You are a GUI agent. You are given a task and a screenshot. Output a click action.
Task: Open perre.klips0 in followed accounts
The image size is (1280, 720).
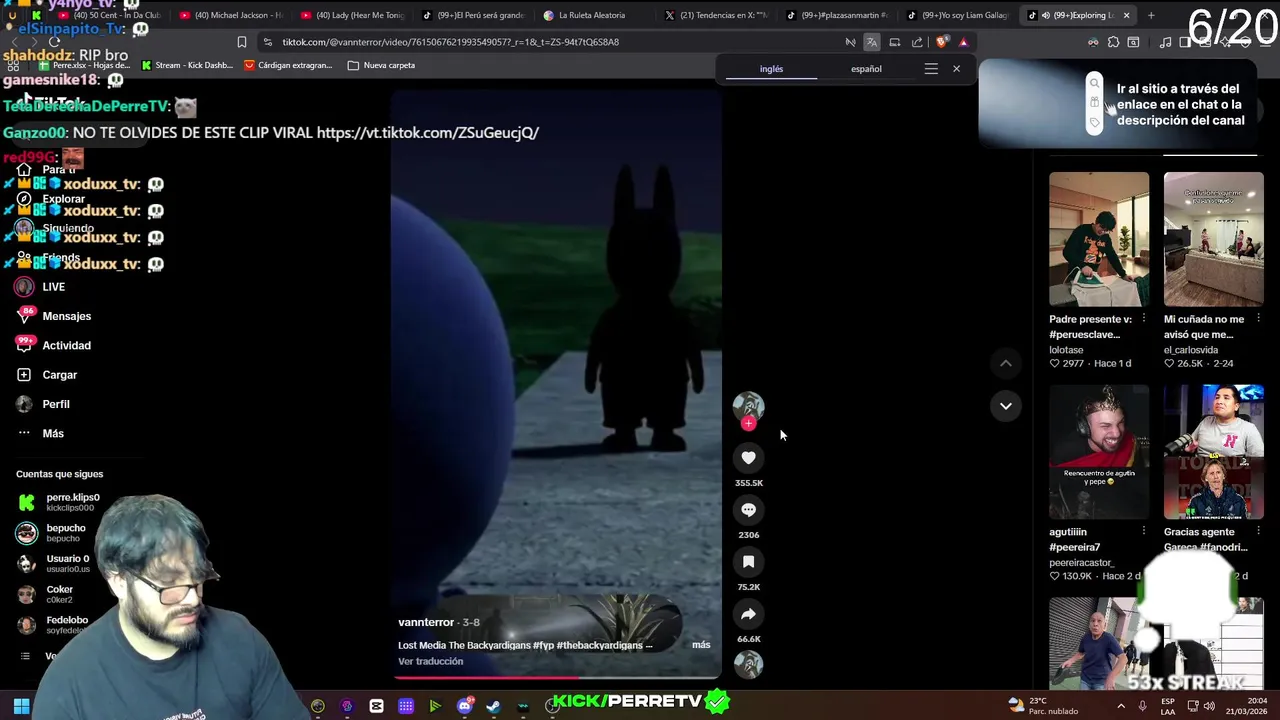pos(58,502)
